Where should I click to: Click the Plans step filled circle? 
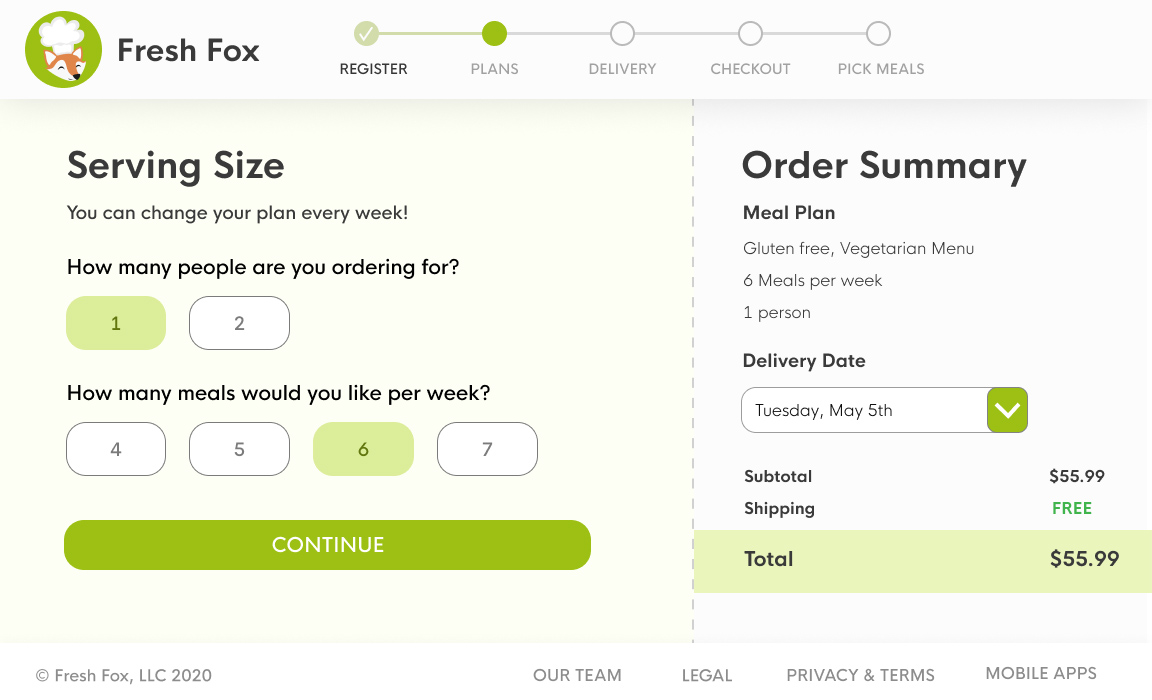[494, 34]
